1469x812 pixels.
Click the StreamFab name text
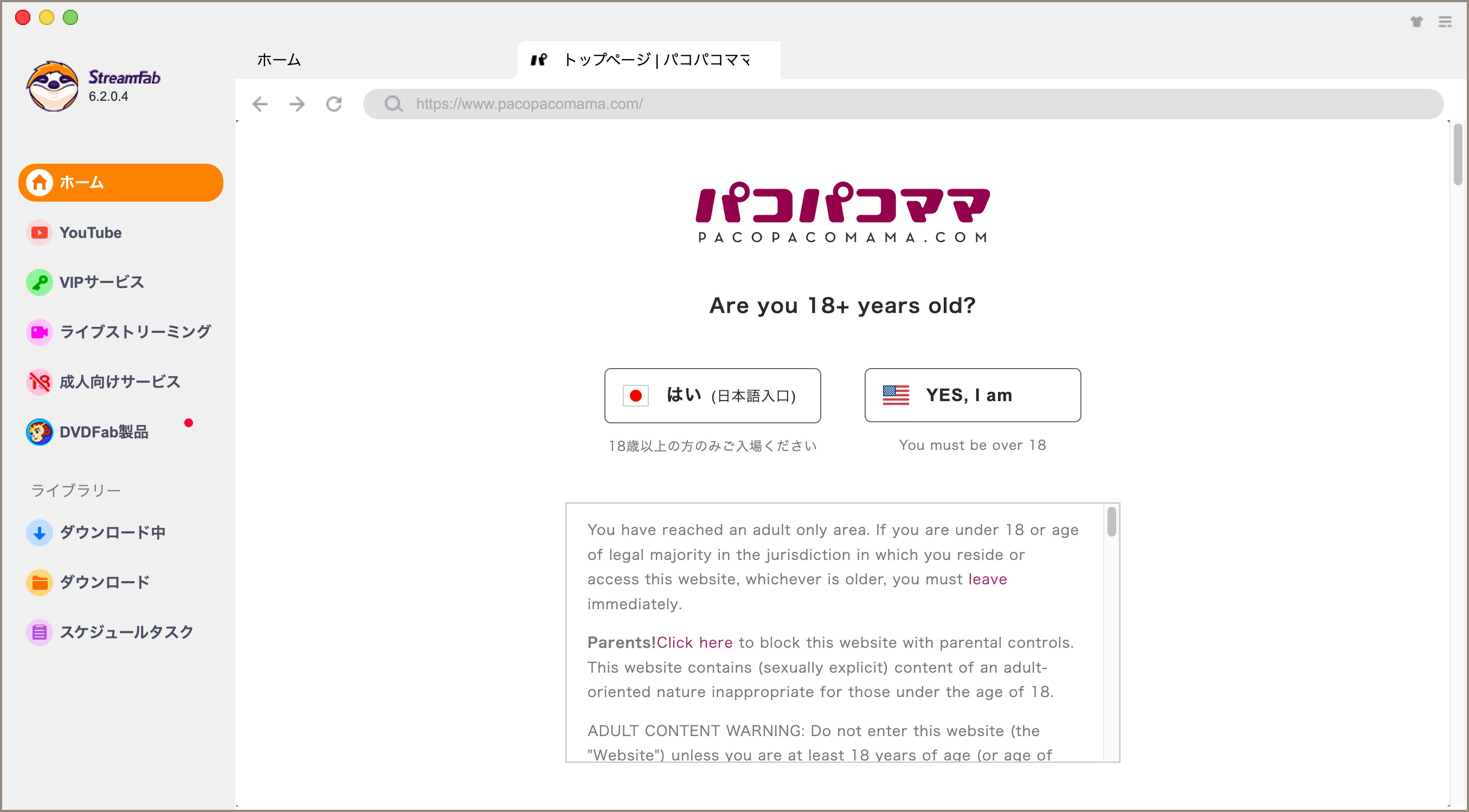pyautogui.click(x=124, y=77)
